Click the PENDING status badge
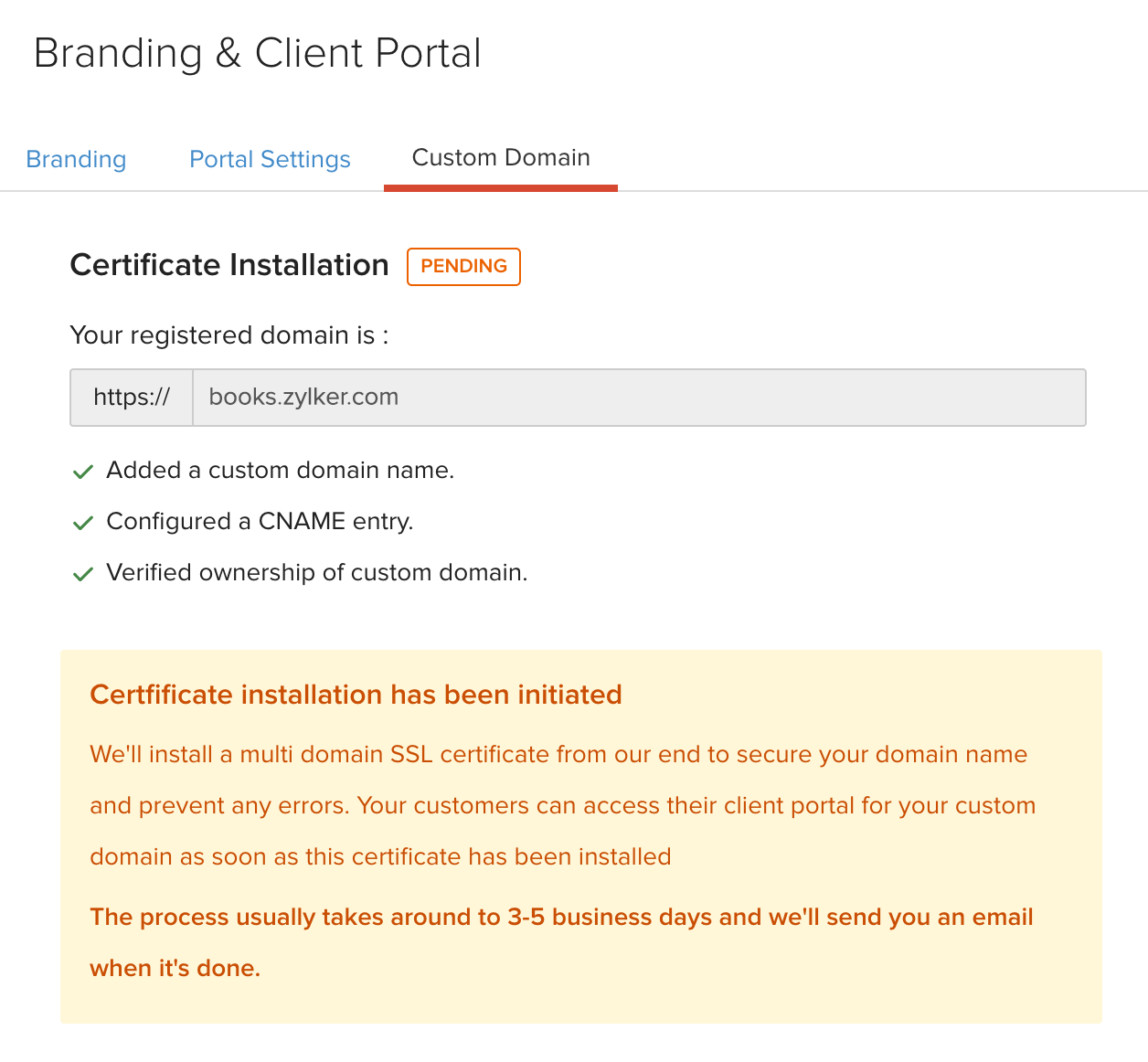 [463, 267]
